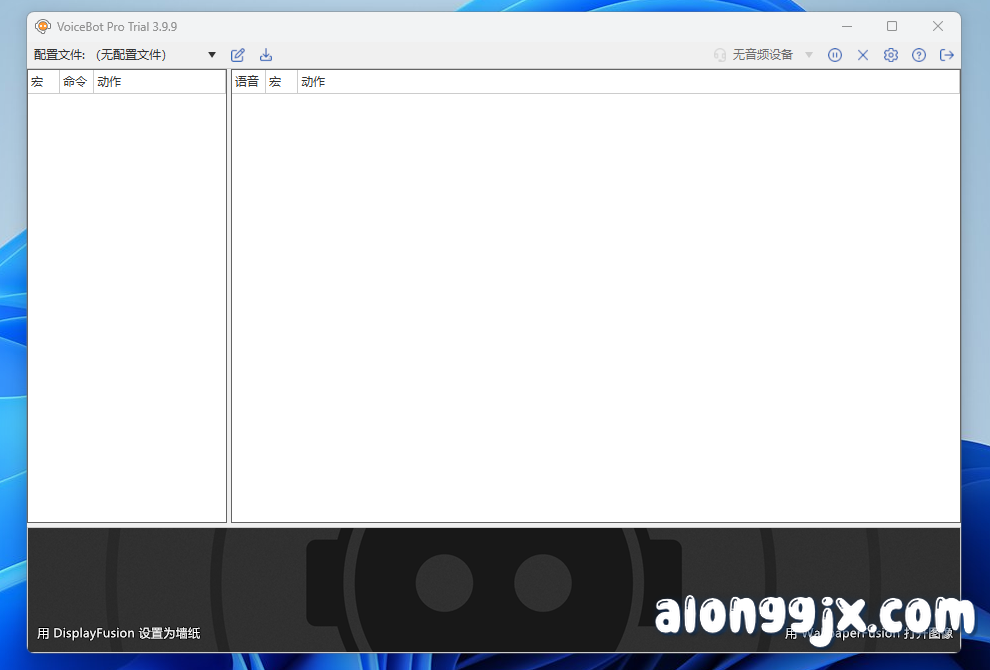Click the 命令 column header
The height and width of the screenshot is (670, 990).
point(74,81)
